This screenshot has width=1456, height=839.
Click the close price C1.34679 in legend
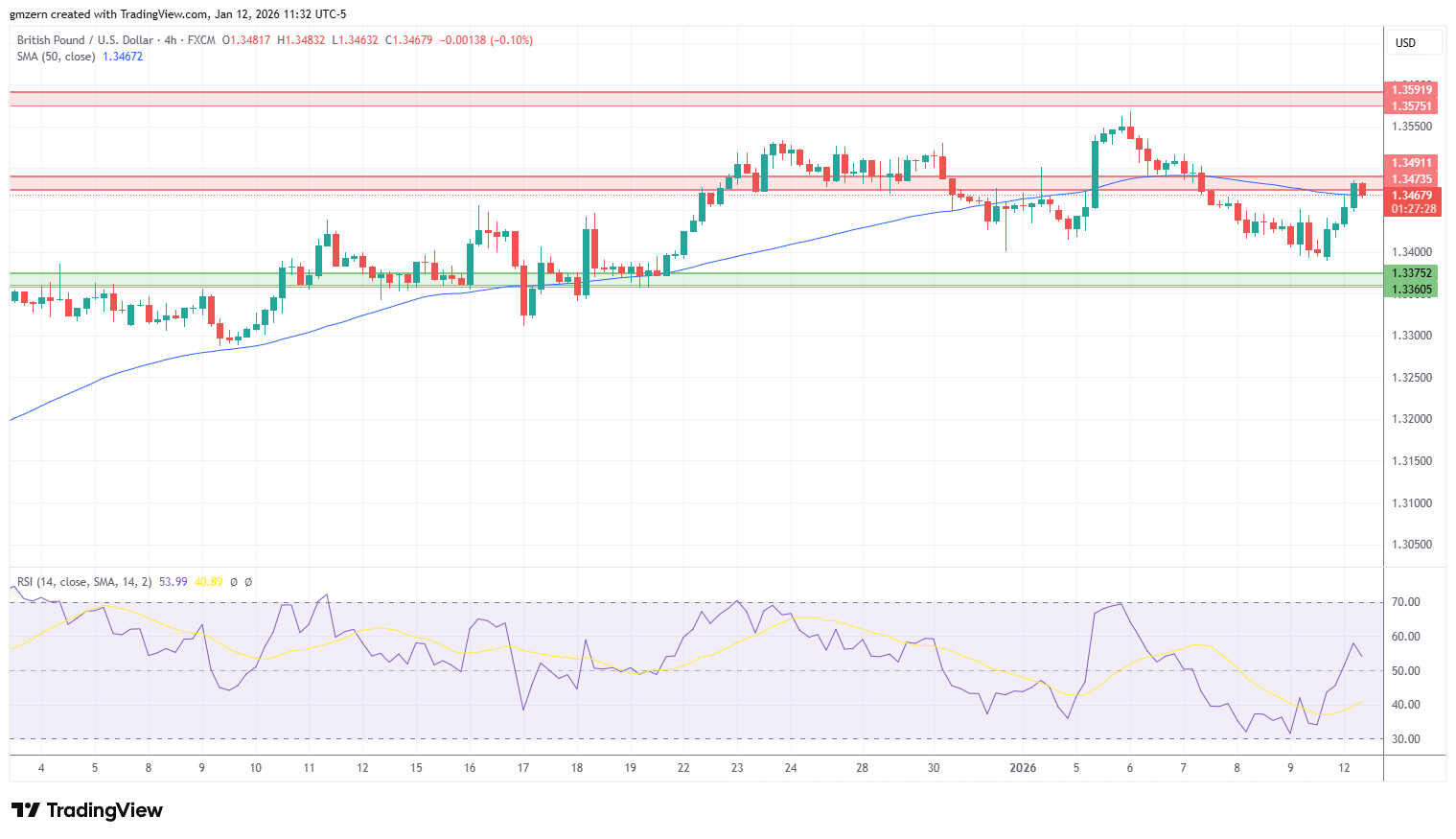pyautogui.click(x=409, y=40)
